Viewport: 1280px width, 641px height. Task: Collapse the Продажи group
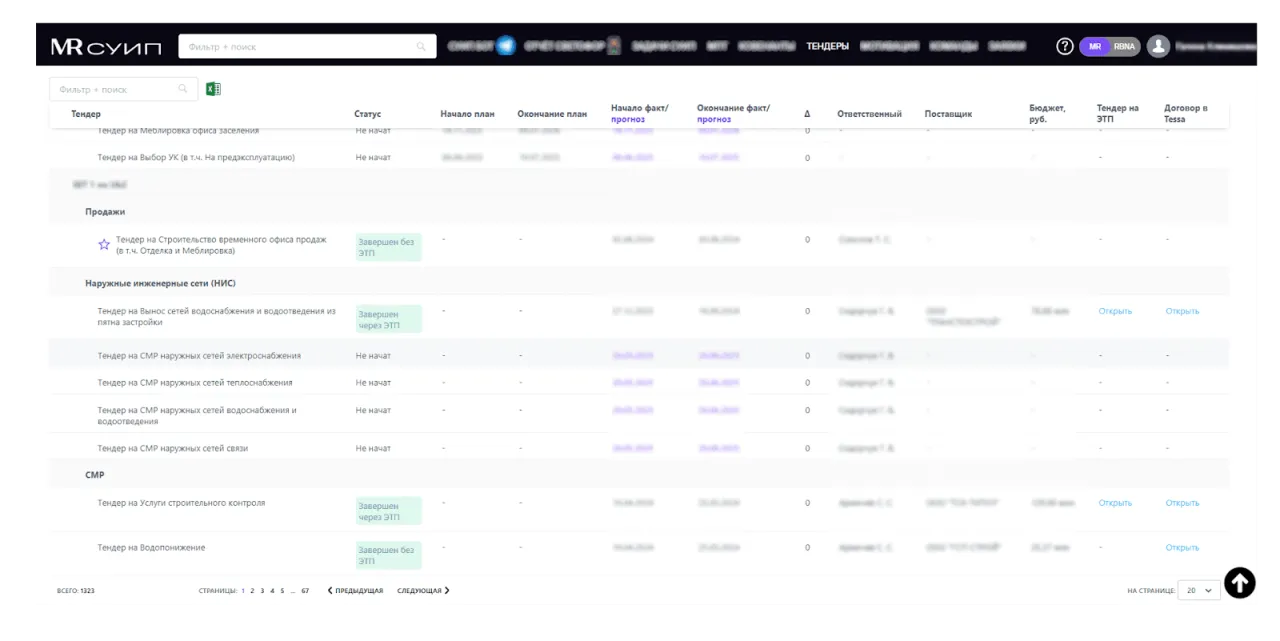click(x=105, y=212)
